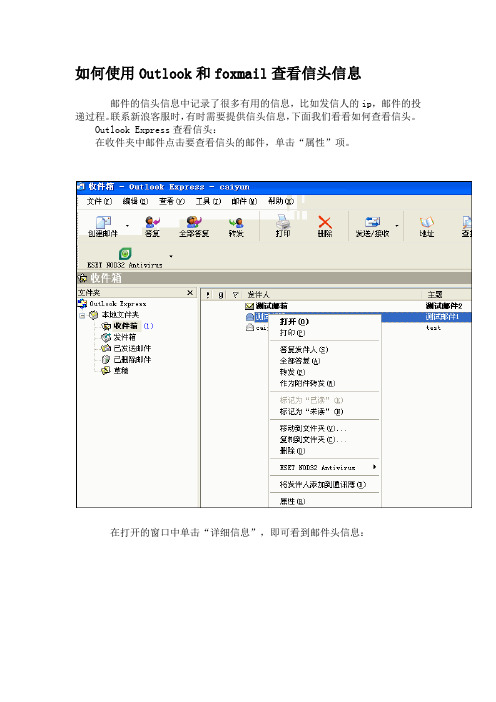Click the unread count (1) beside 收件箱
The height and width of the screenshot is (702, 496).
148,326
